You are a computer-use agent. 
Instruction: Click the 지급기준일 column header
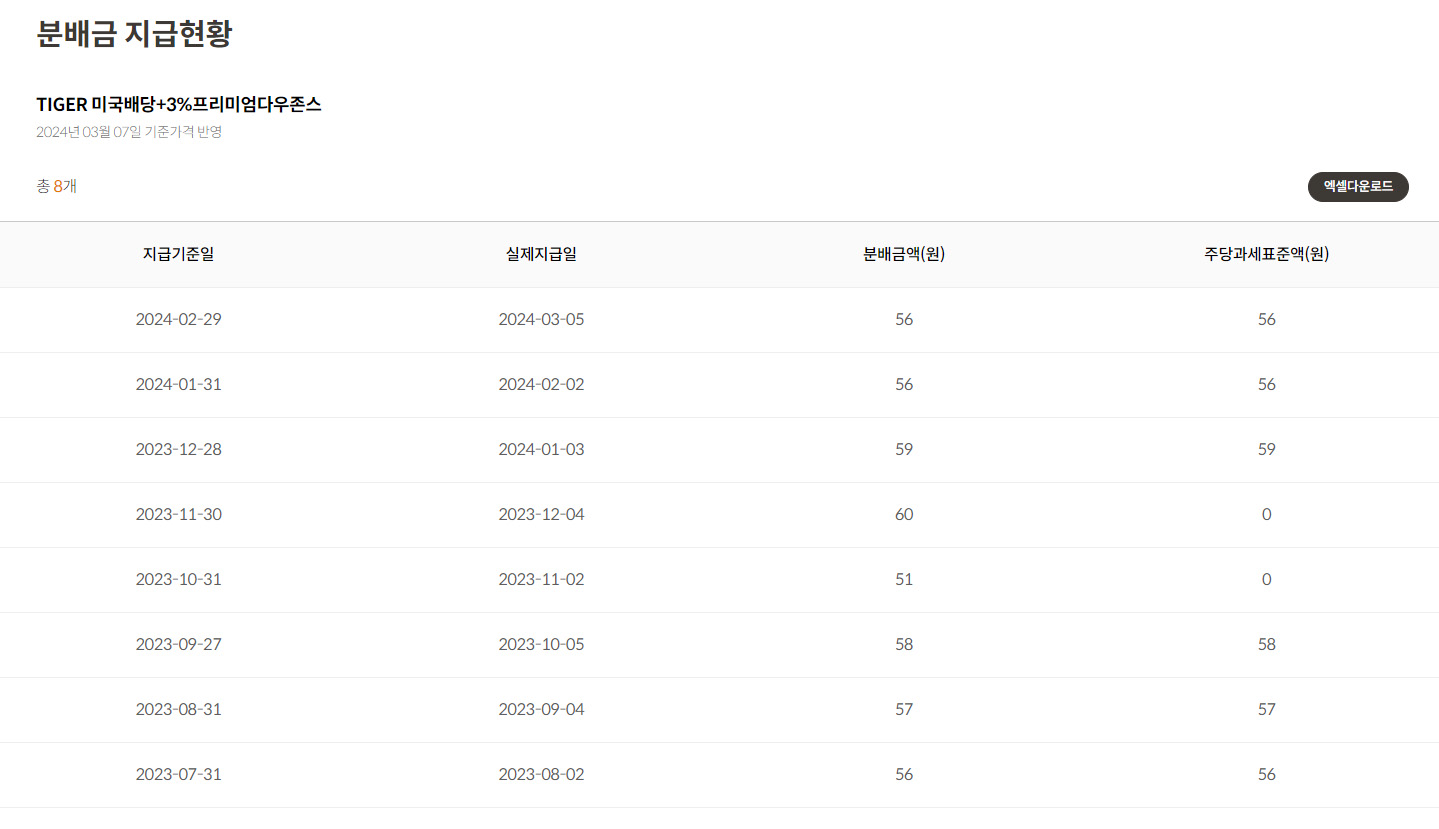[x=178, y=254]
